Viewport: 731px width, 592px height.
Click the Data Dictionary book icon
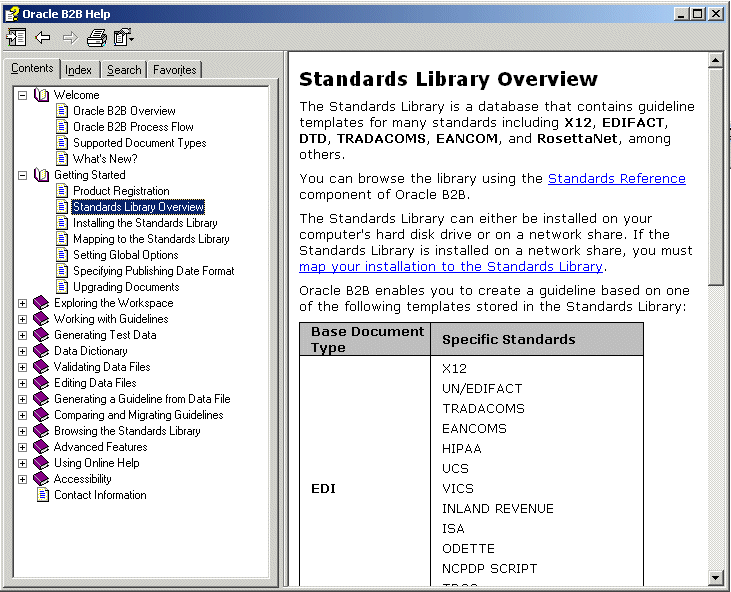[41, 351]
